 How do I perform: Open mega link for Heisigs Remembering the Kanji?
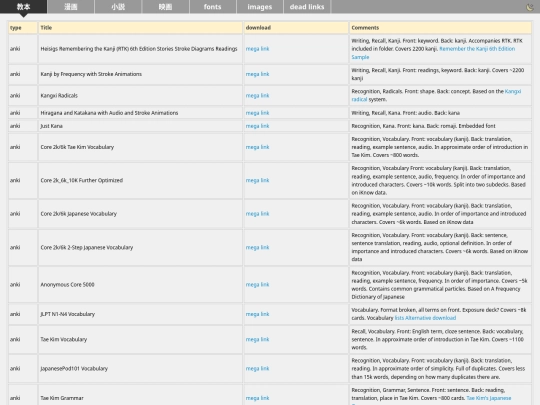coord(257,49)
